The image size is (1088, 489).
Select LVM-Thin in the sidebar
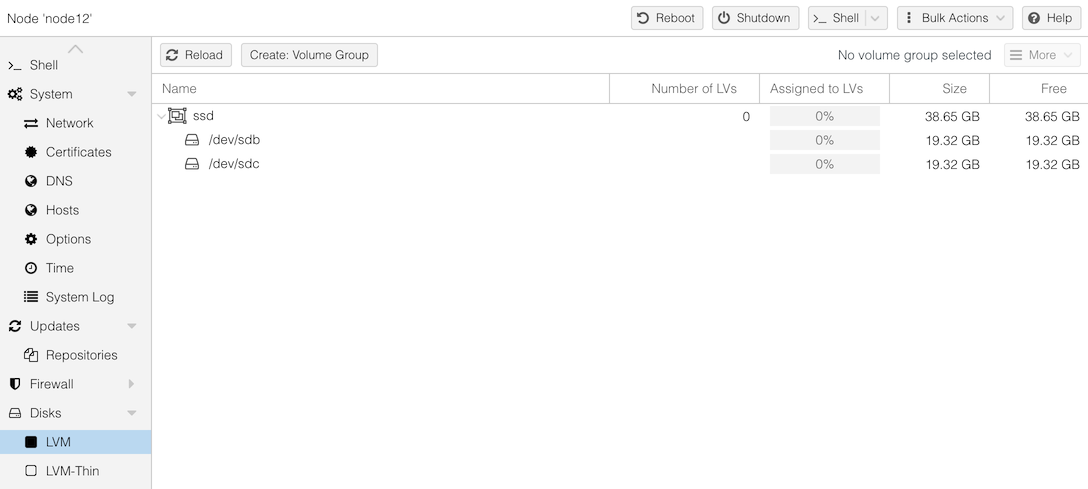click(x=72, y=471)
